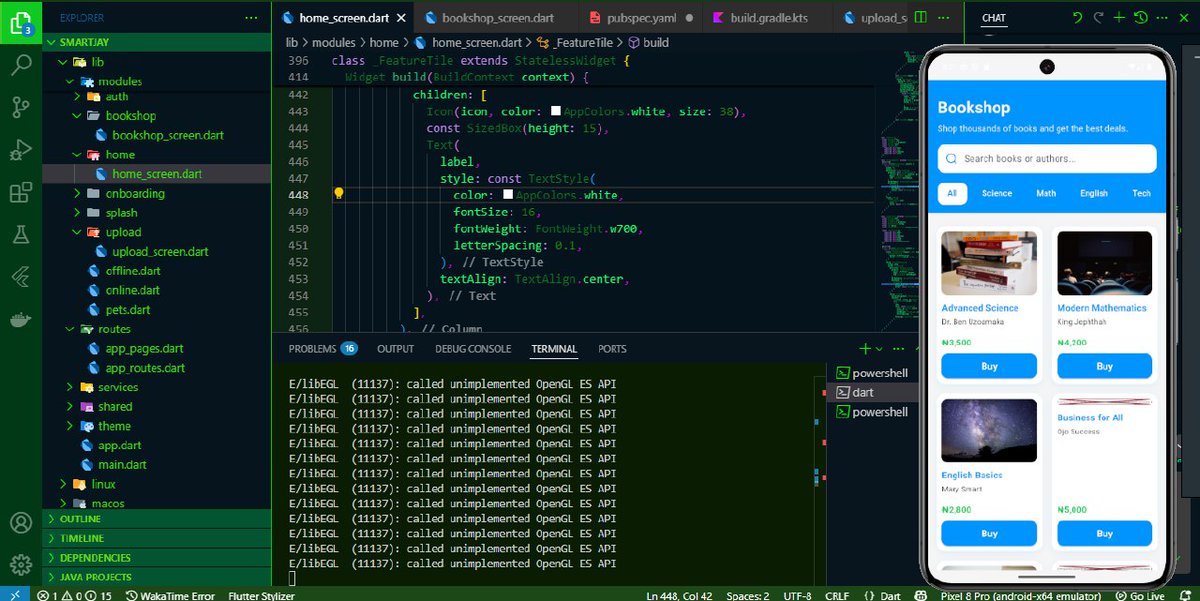The width and height of the screenshot is (1200, 601).
Task: Select the Tech category chip
Action: coord(1141,193)
